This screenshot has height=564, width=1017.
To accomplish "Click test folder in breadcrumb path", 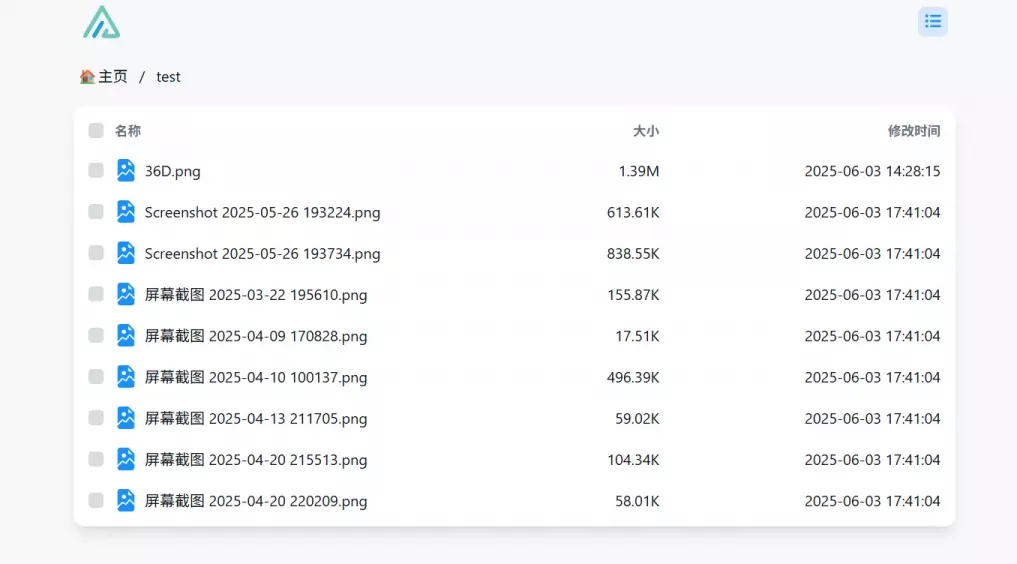I will coord(168,76).
